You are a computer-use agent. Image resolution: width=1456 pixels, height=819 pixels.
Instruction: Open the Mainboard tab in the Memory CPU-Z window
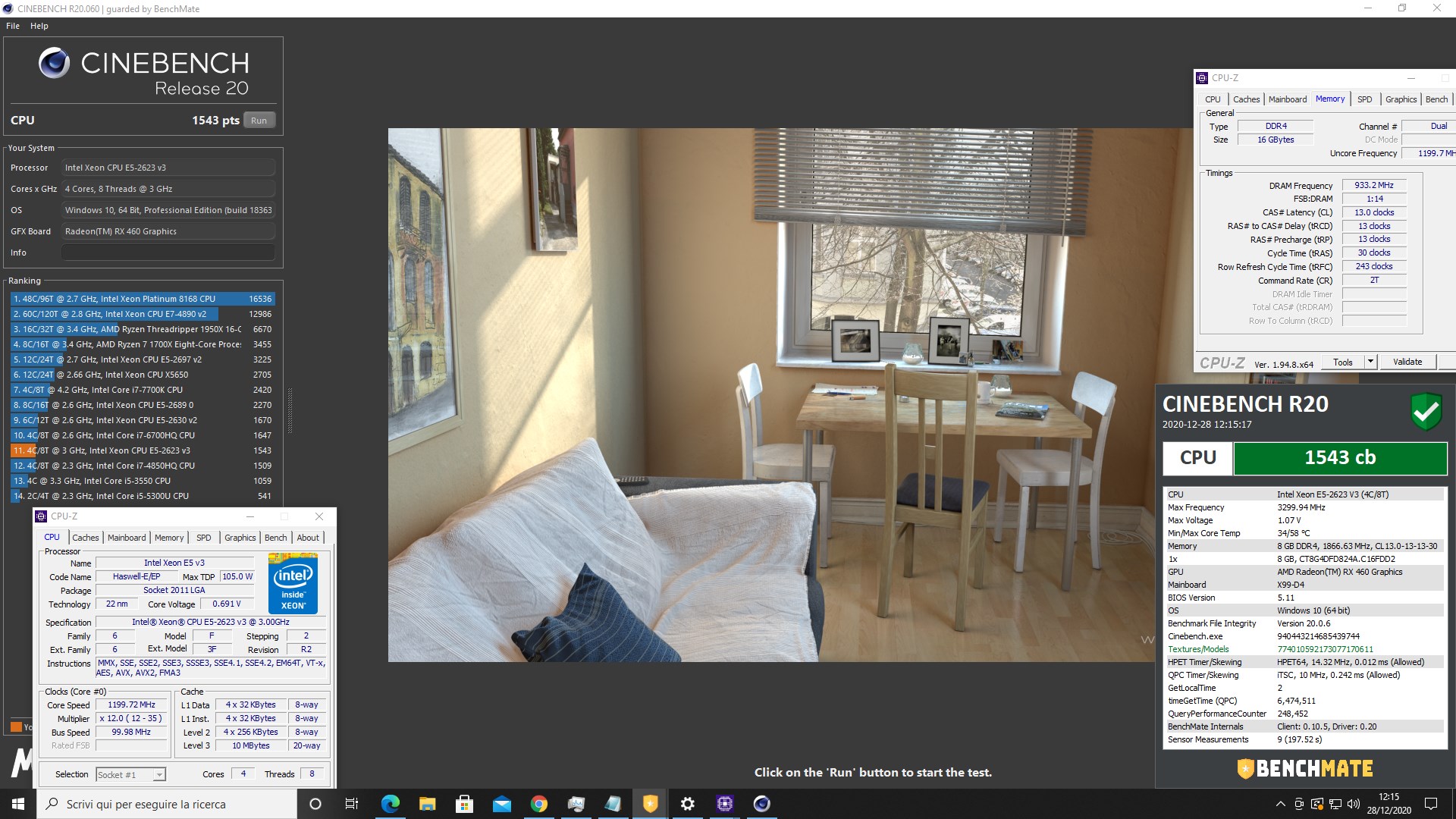(1288, 99)
